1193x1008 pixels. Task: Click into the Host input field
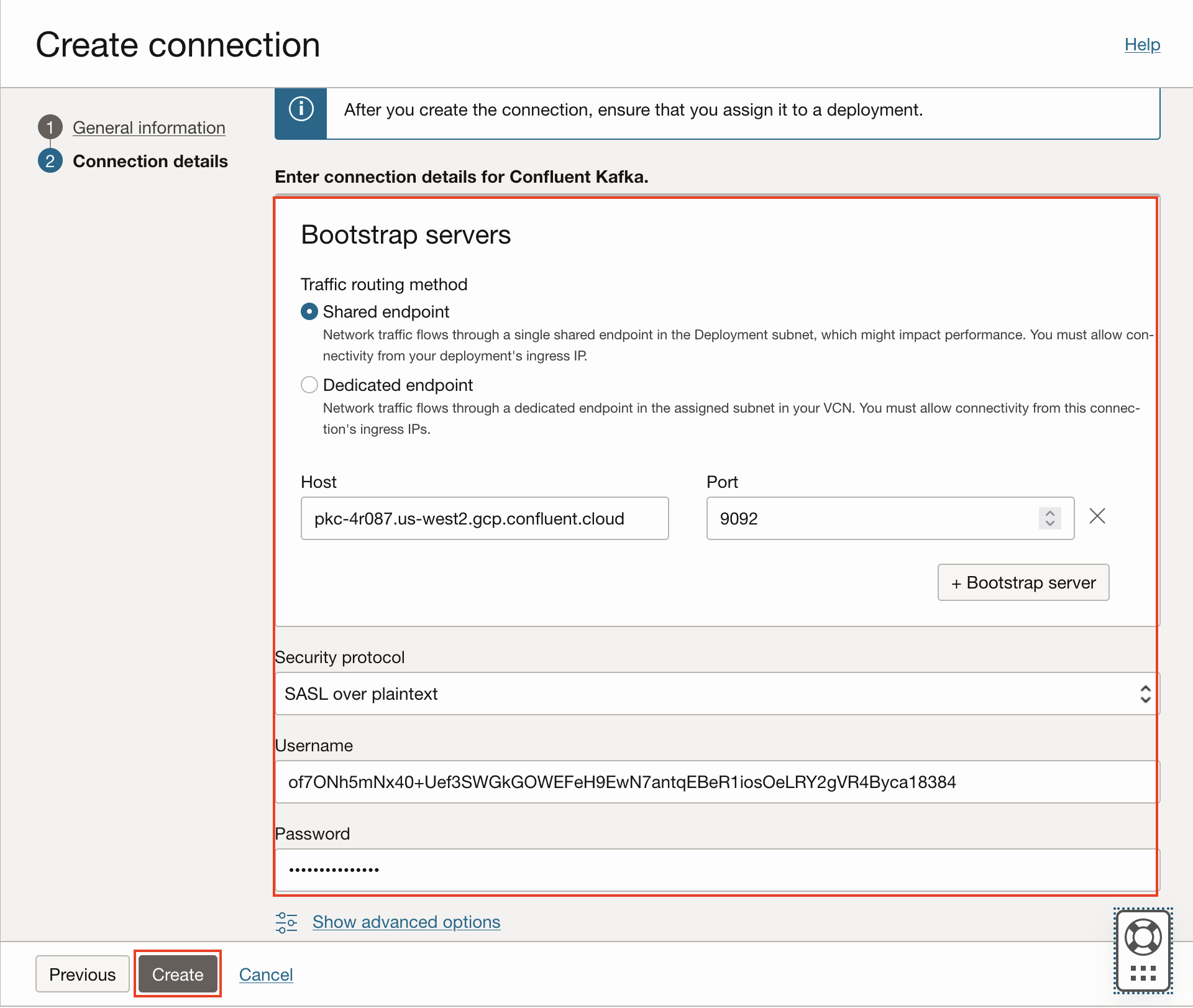click(x=485, y=518)
